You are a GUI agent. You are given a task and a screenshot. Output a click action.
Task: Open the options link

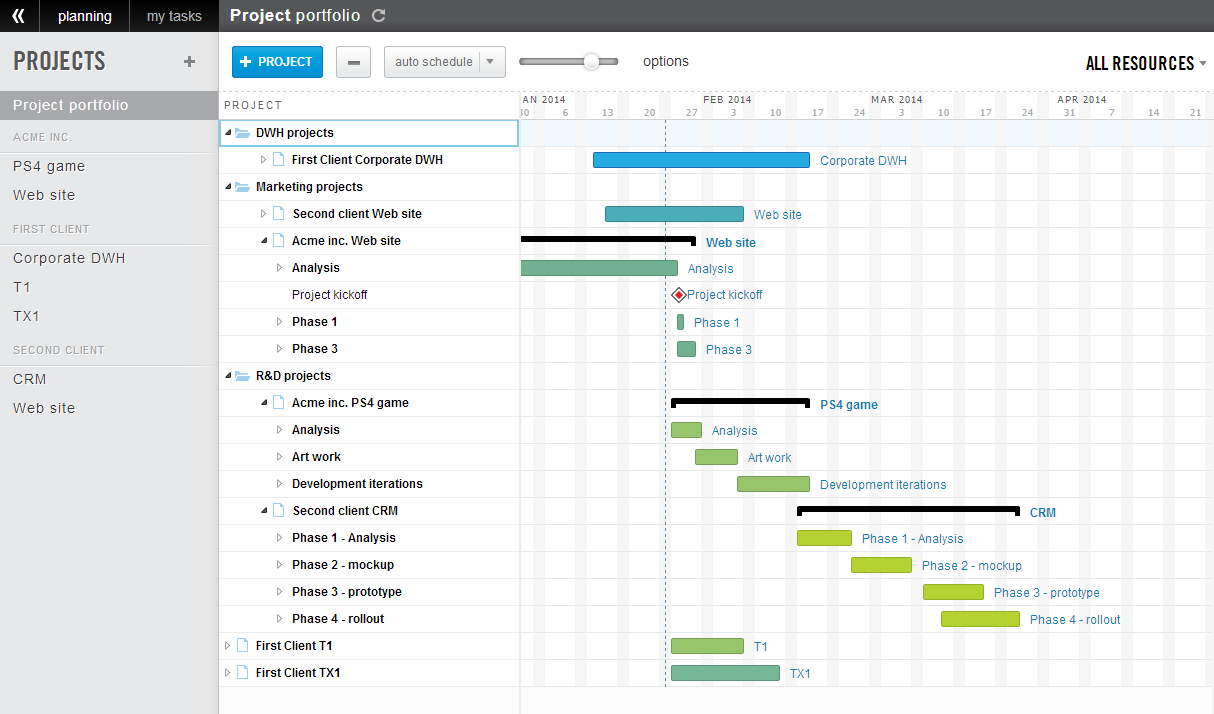(666, 61)
